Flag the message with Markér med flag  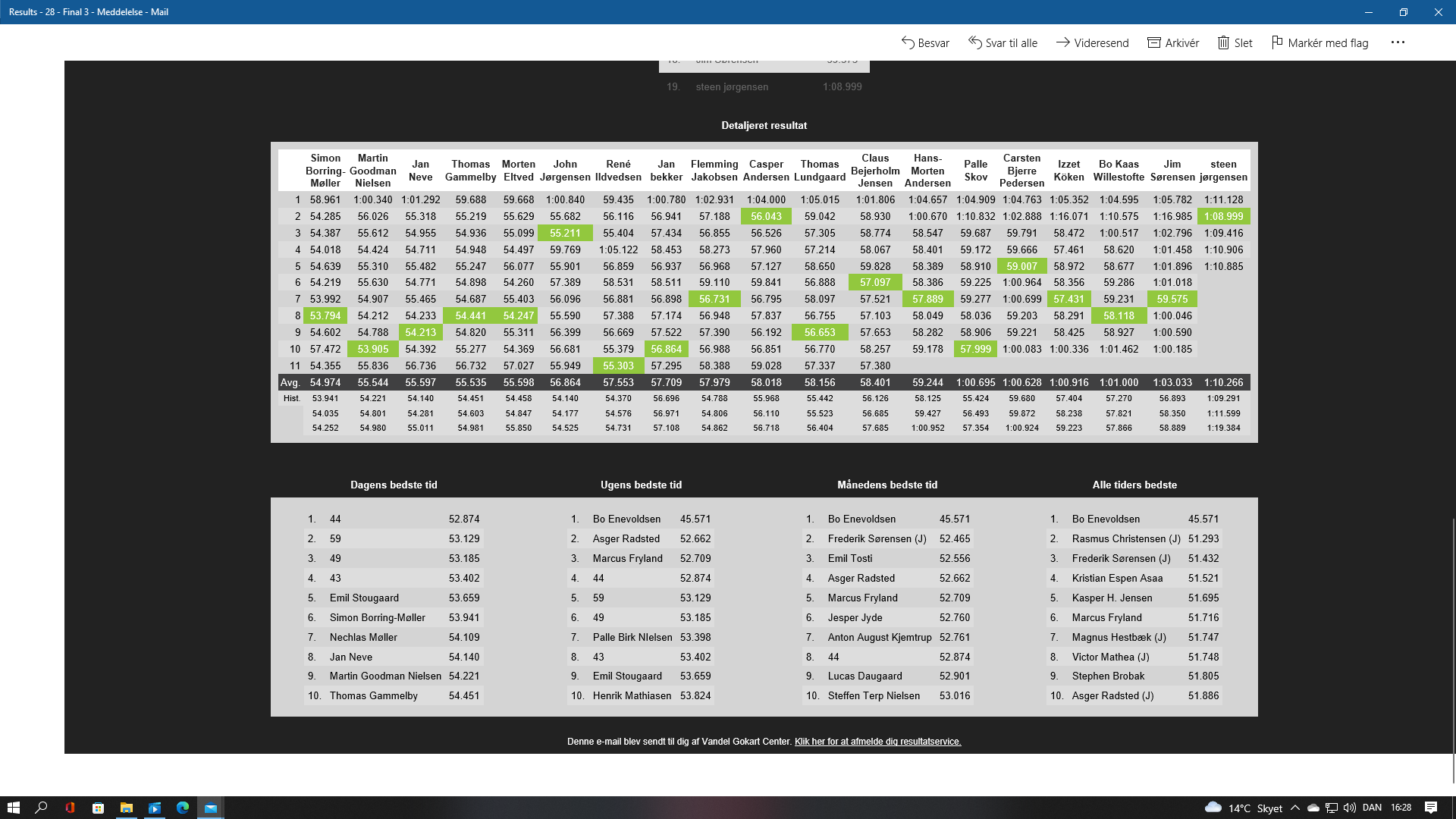[1319, 43]
